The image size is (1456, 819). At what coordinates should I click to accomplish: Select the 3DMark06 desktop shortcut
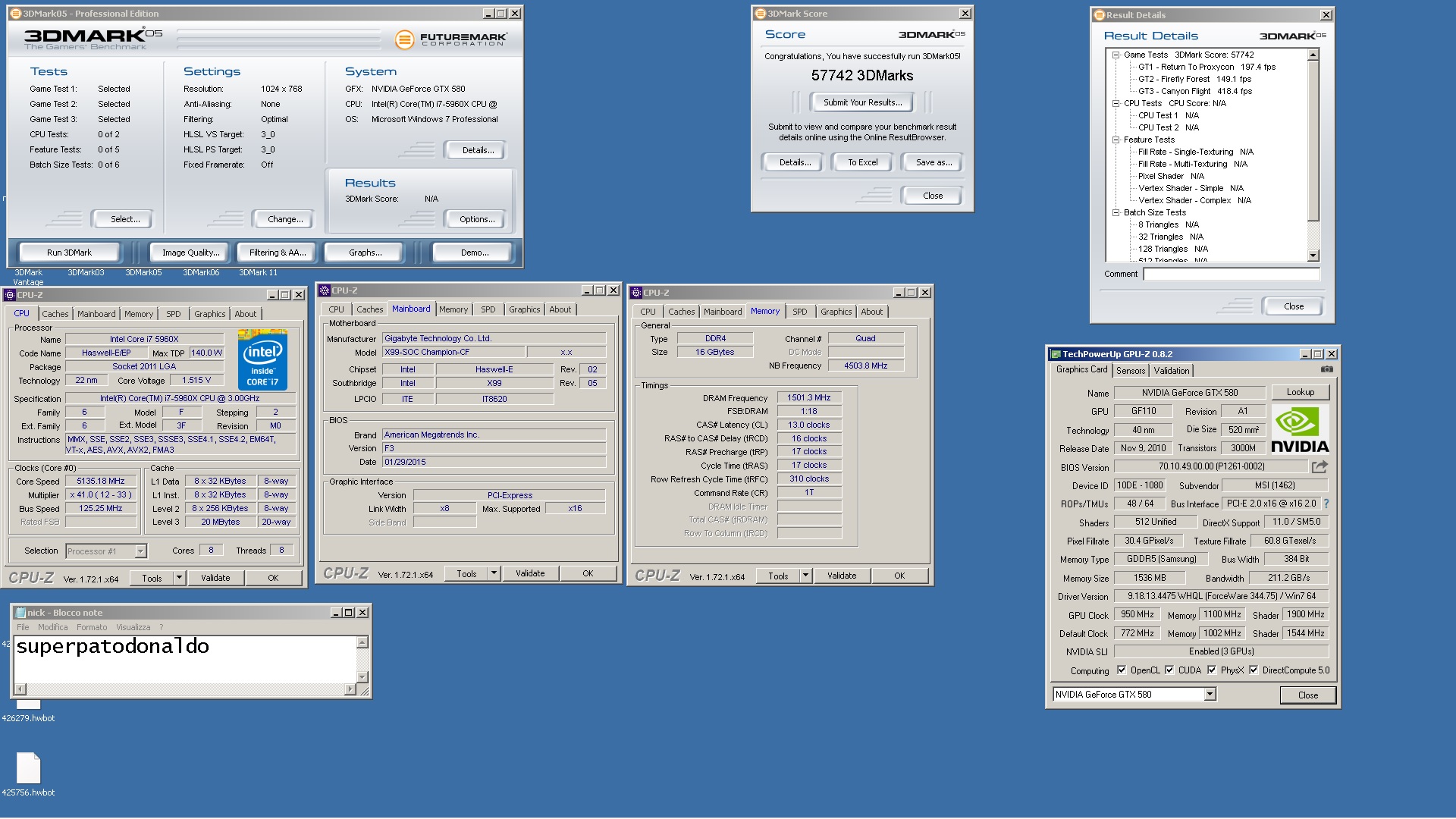point(201,272)
